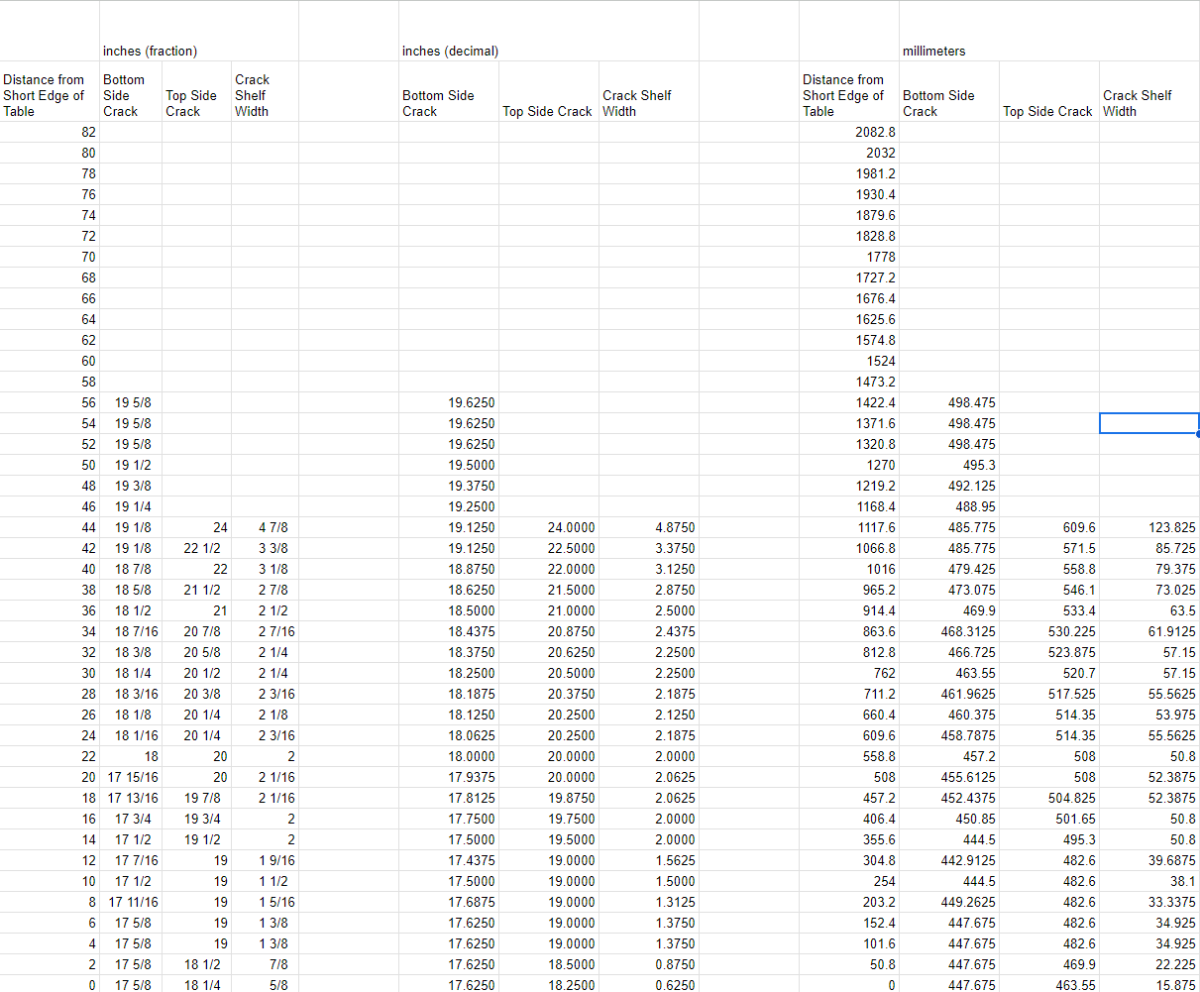Click the cell showing 1778
1200x992 pixels.
click(x=849, y=257)
